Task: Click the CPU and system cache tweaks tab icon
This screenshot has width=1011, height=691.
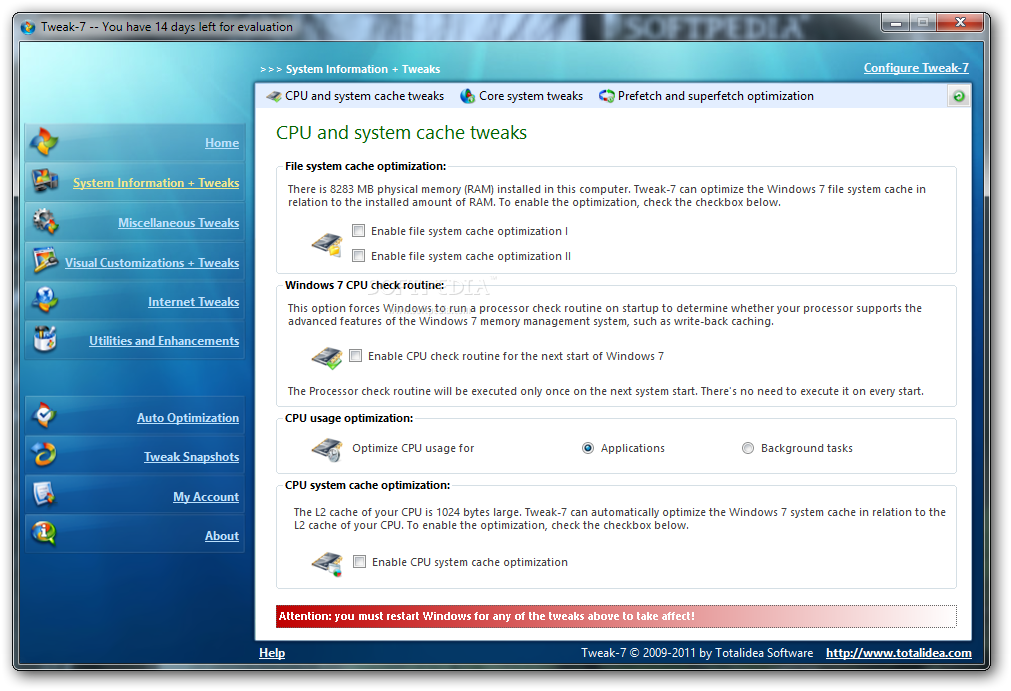Action: tap(273, 96)
